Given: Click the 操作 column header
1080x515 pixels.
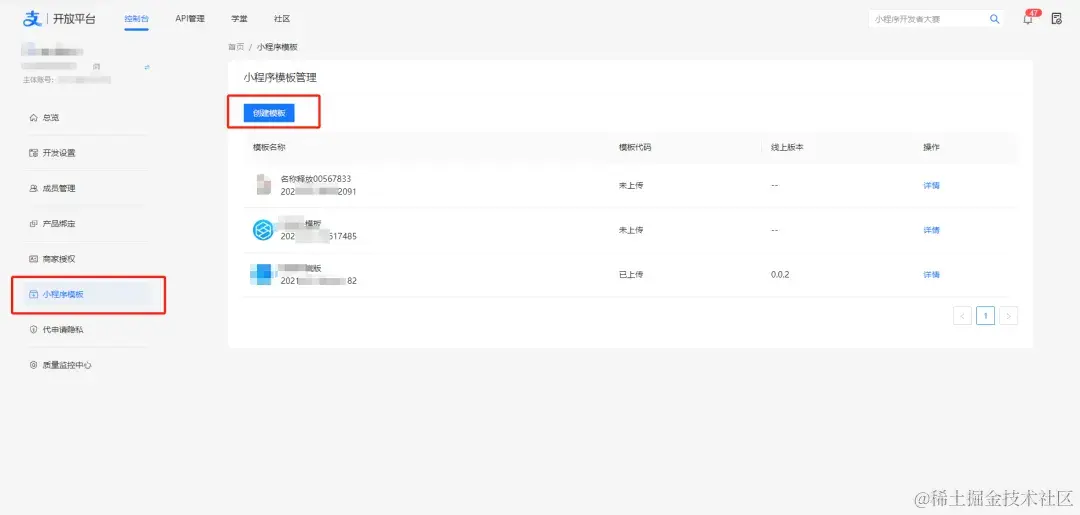Looking at the screenshot, I should click(x=931, y=147).
